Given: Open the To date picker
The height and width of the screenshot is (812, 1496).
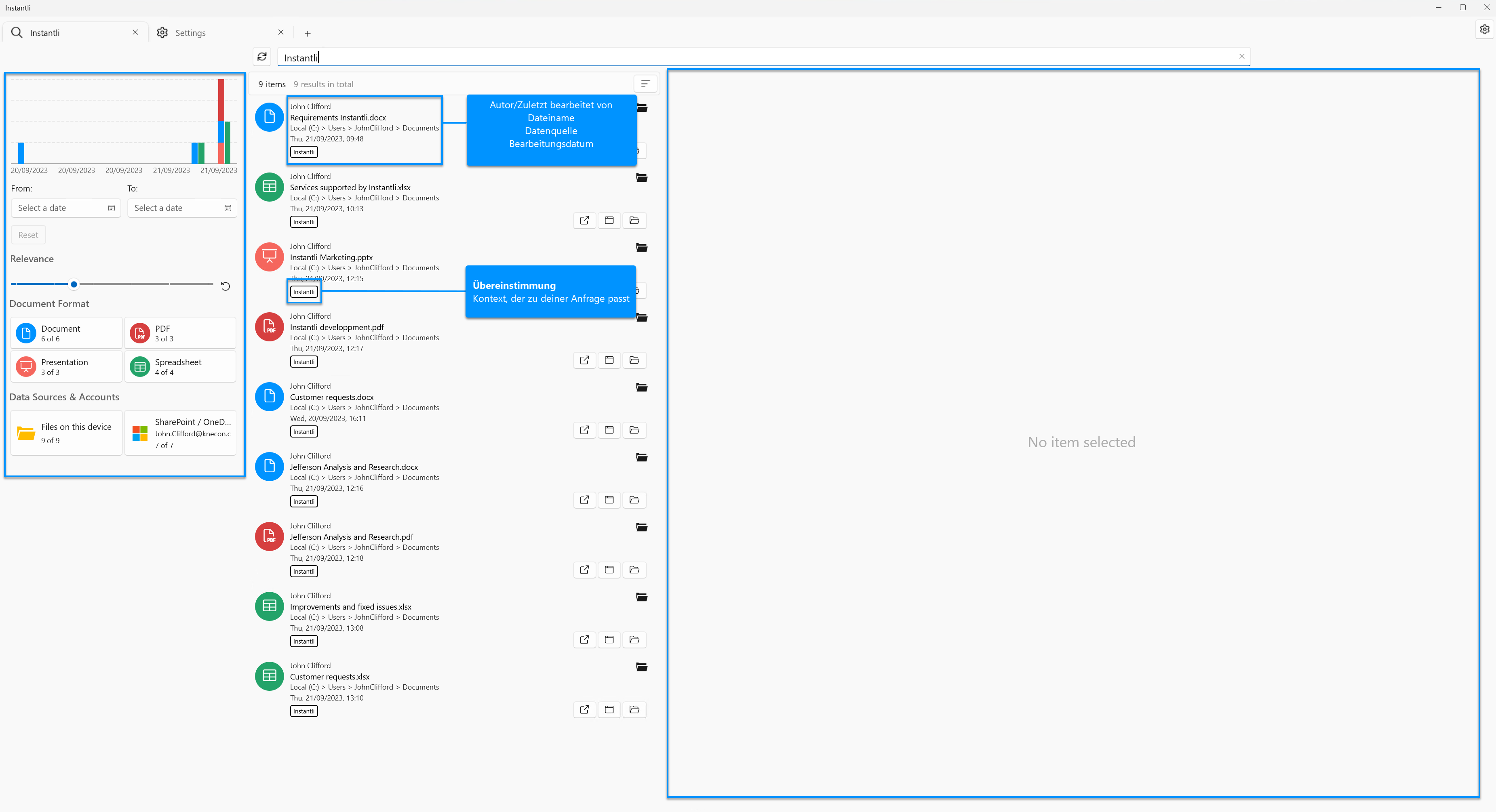Looking at the screenshot, I should 182,208.
